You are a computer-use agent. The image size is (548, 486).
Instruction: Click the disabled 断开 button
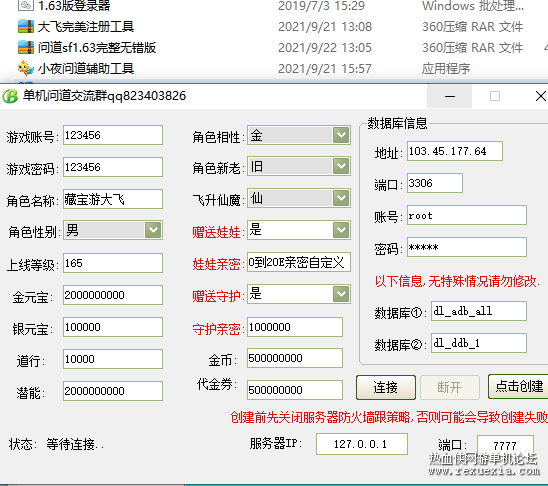coord(449,387)
